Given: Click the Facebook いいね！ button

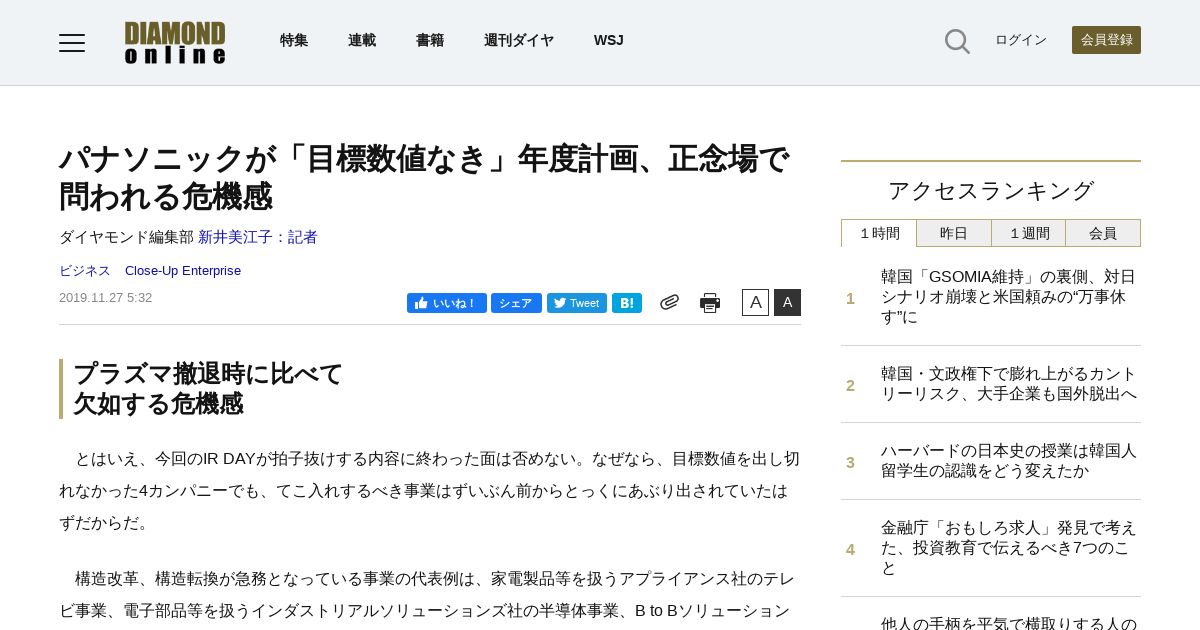Looking at the screenshot, I should (x=447, y=303).
